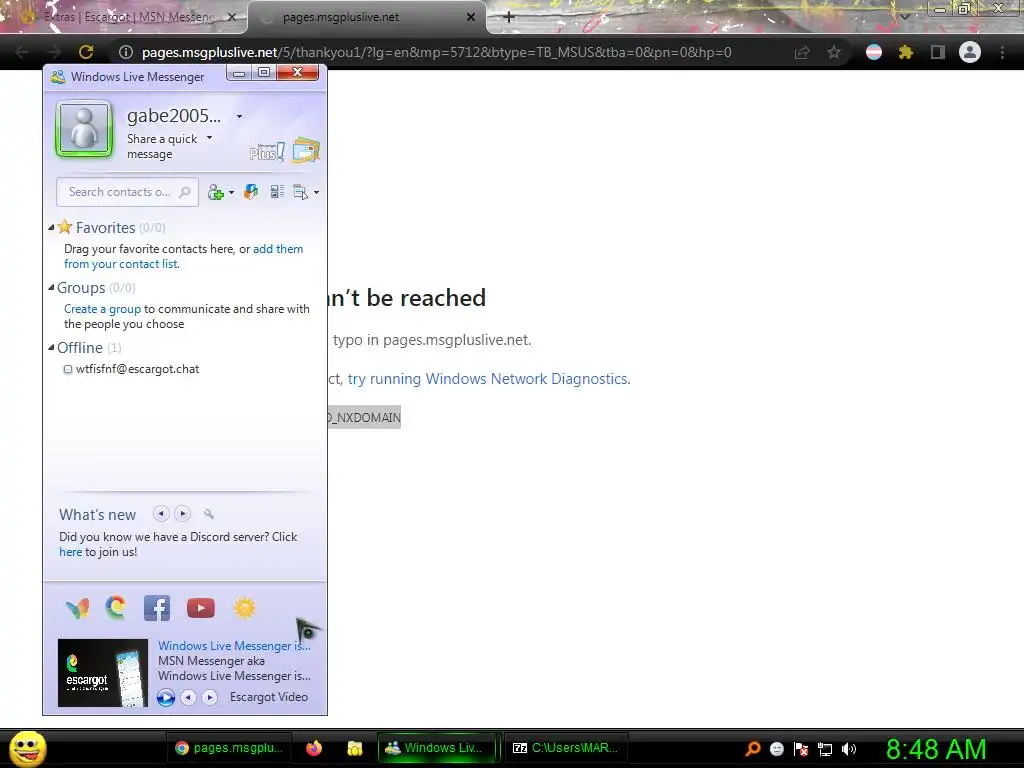Open the add-contact dropdown arrow

(x=231, y=193)
